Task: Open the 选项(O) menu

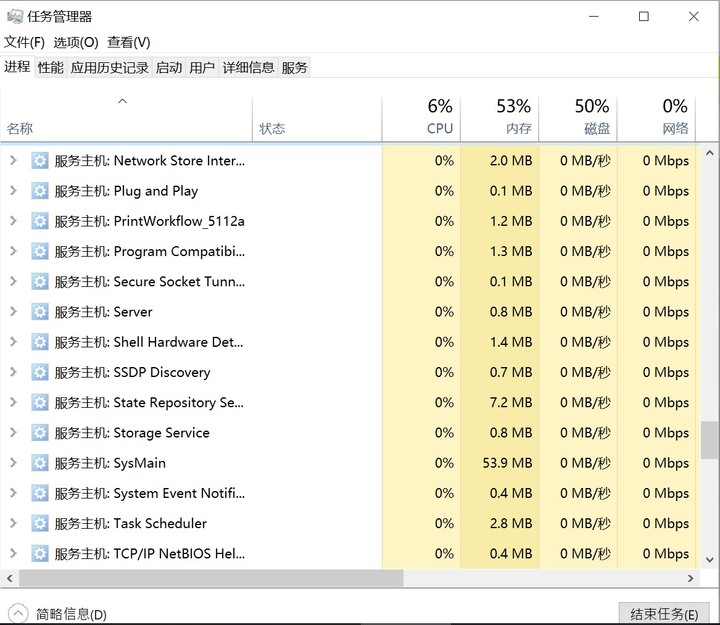Action: 76,43
